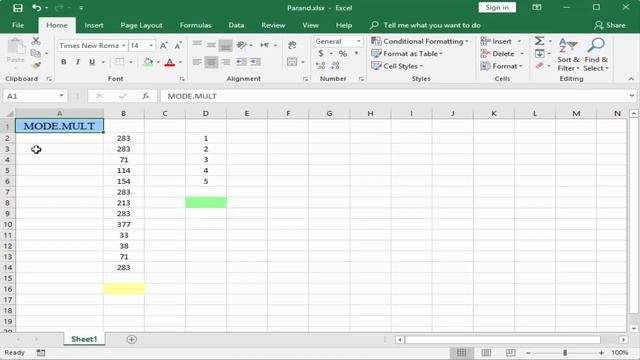Click the Sign in button
The height and width of the screenshot is (360, 640).
click(497, 7)
